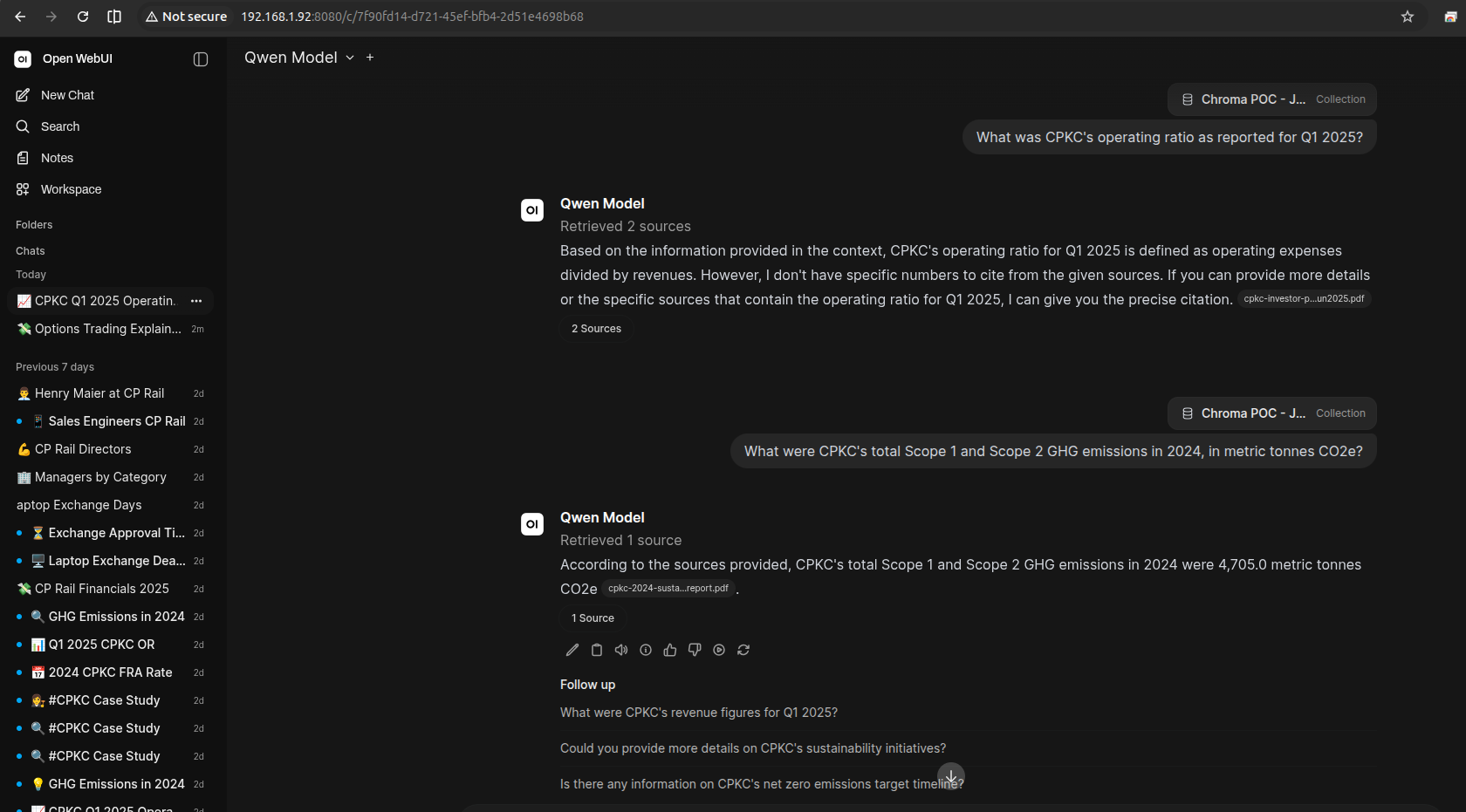This screenshot has width=1466, height=812.
Task: Ask the follow-up about Q1 2025 revenue figures
Action: tap(699, 713)
